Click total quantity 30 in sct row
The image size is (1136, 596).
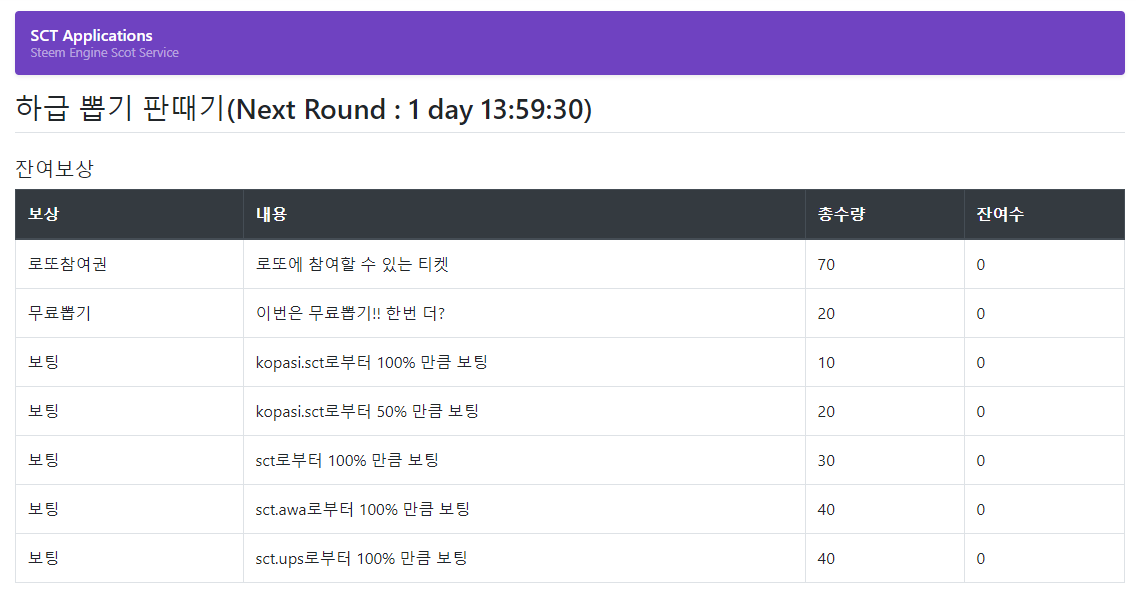(826, 461)
